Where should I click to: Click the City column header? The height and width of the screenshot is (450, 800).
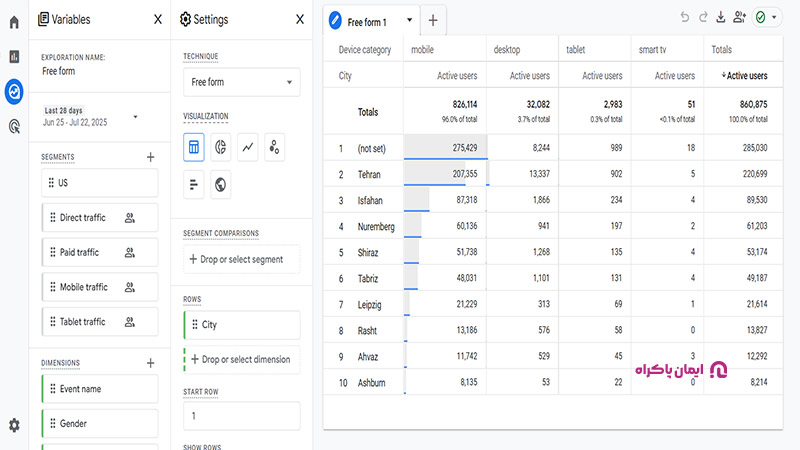(x=345, y=76)
